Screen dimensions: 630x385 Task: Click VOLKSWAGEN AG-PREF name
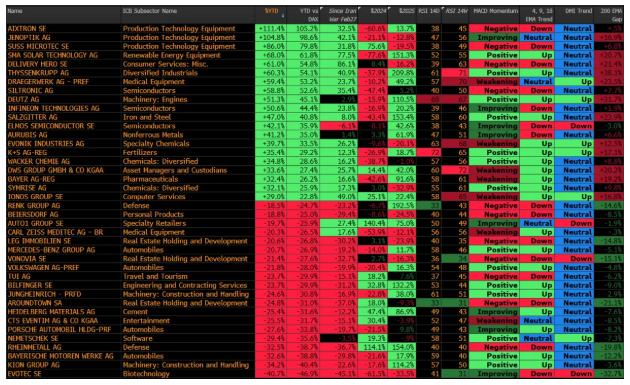[x=43, y=267]
